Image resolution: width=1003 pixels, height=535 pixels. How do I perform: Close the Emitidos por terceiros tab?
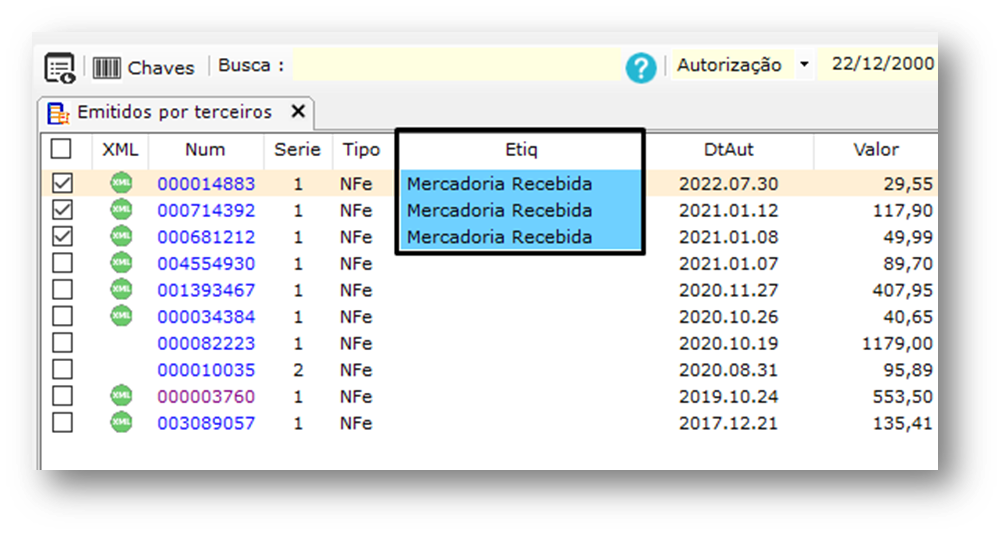298,111
